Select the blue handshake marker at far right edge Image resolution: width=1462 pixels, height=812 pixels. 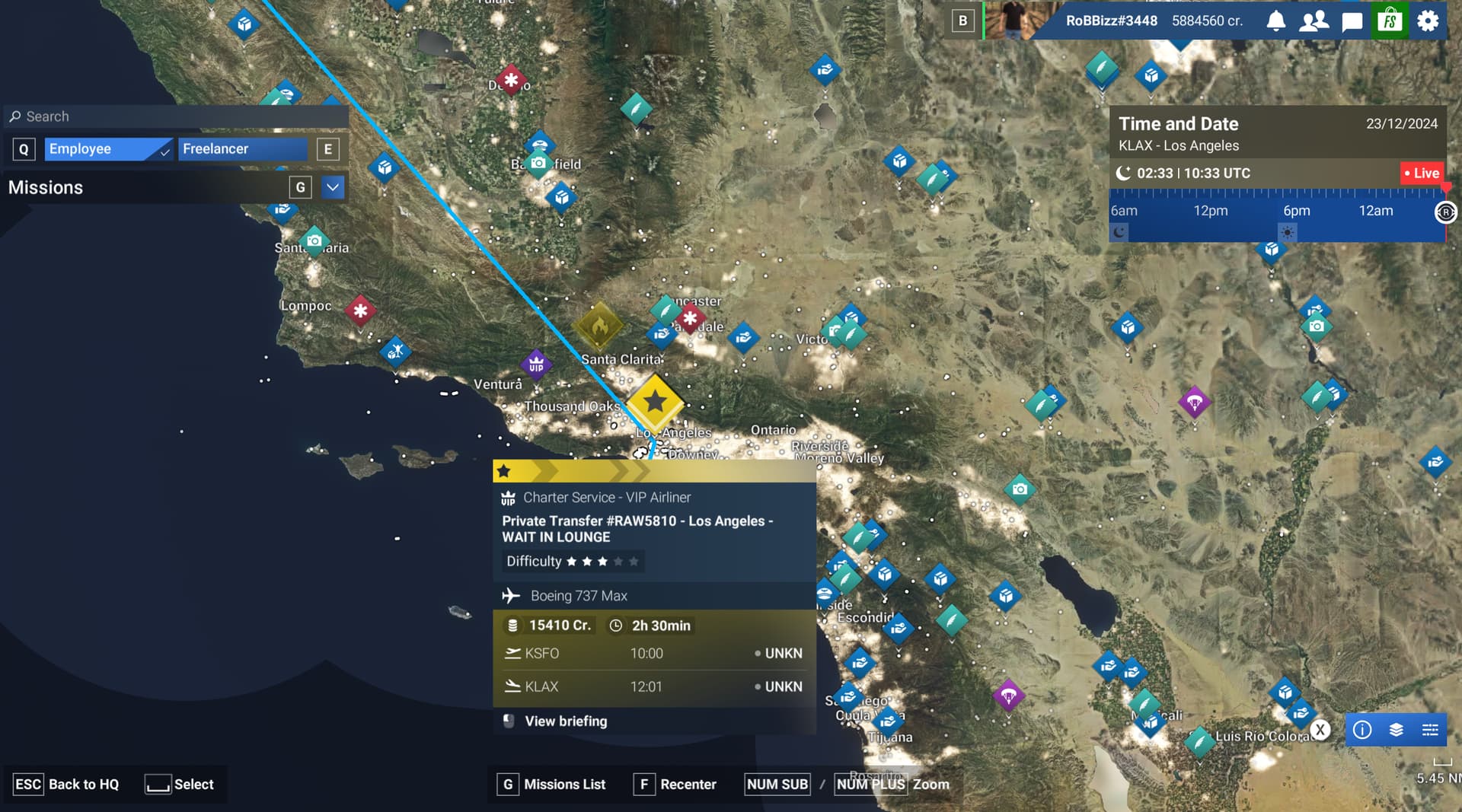tap(1435, 462)
